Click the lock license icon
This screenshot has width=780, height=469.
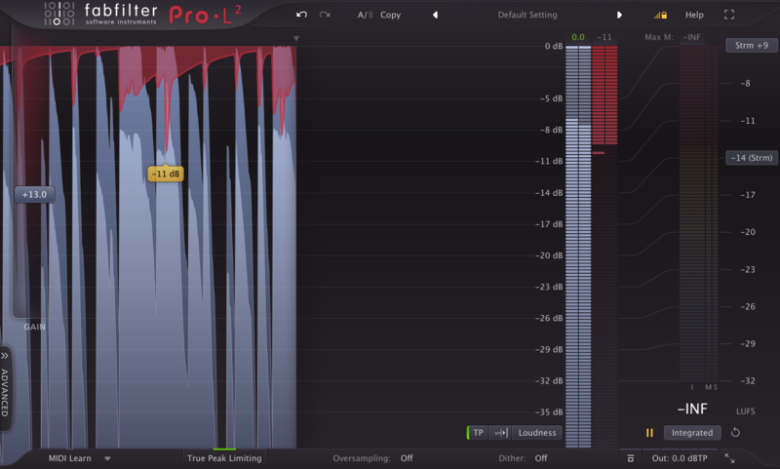pyautogui.click(x=660, y=15)
